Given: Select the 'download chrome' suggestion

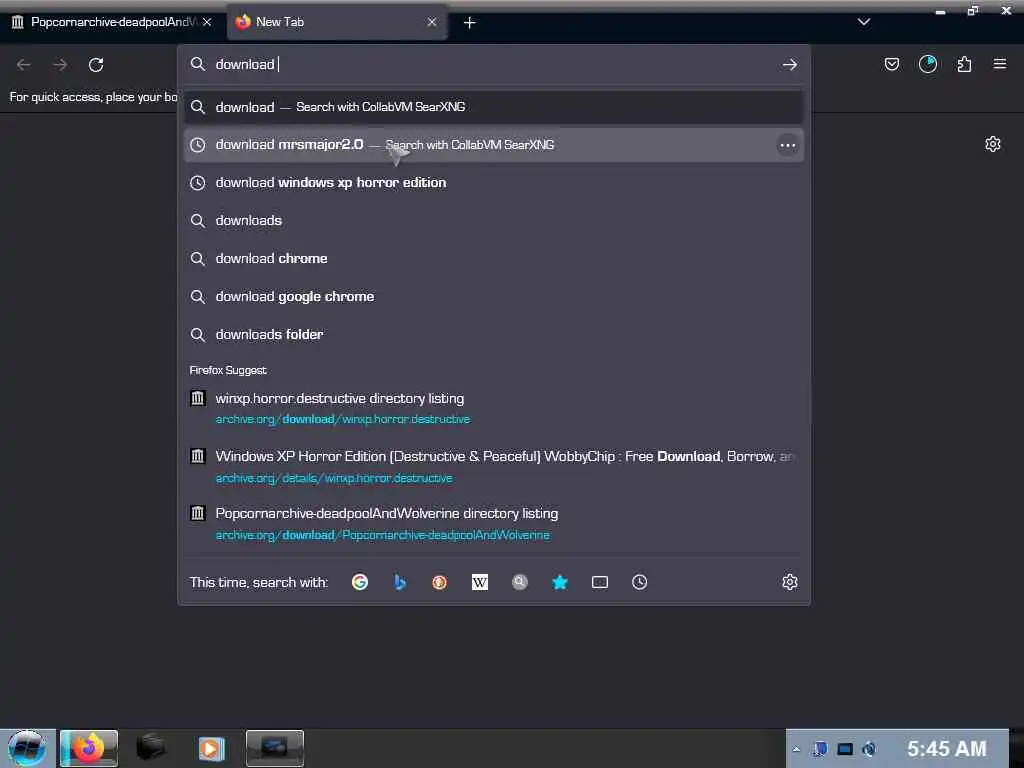Looking at the screenshot, I should pos(493,259).
